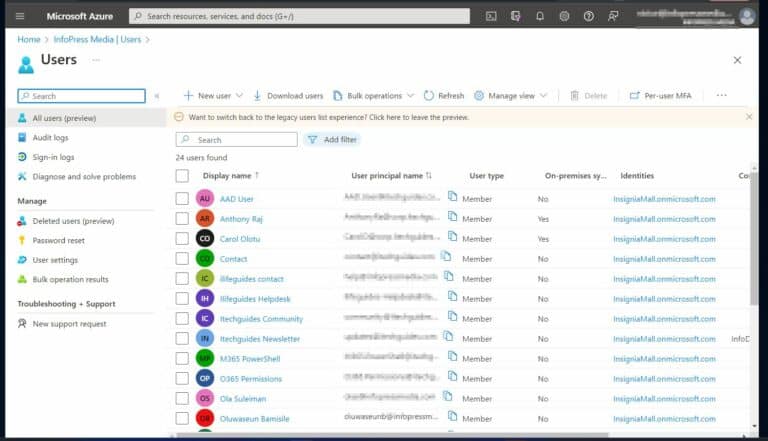Click the horizontal scrollbar under the table
This screenshot has height=441, width=768.
(x=392, y=435)
